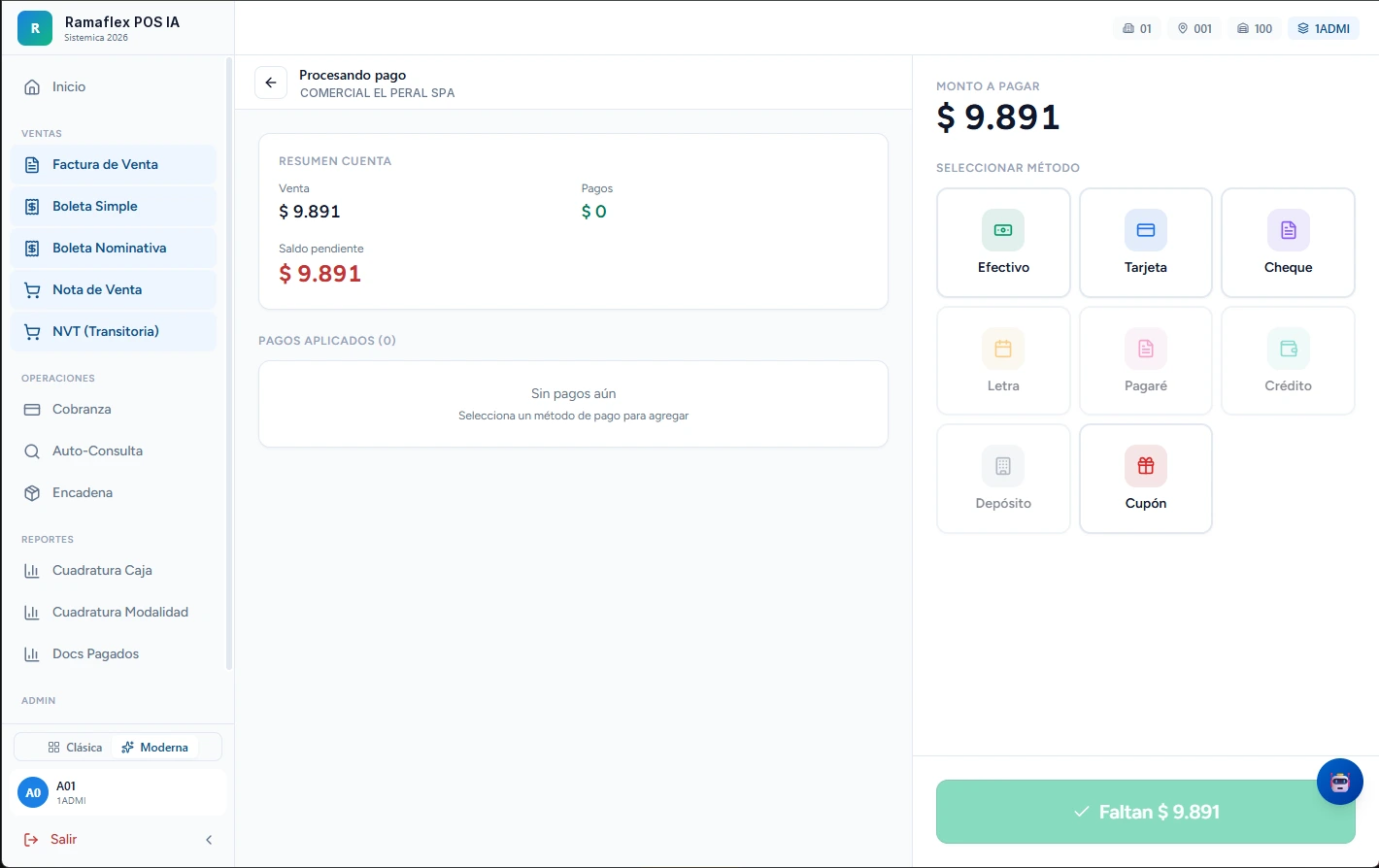
Task: Switch to the Clásica view
Action: [x=75, y=748]
